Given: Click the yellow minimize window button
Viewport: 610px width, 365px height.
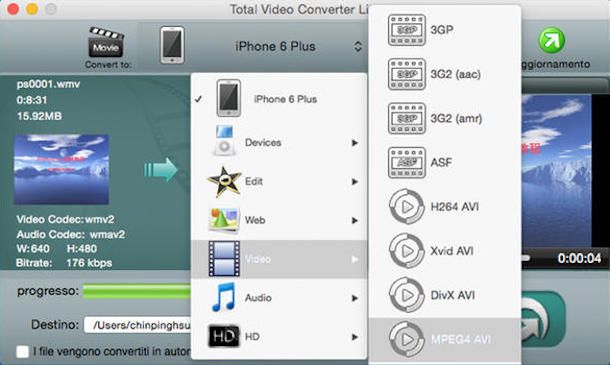Looking at the screenshot, I should pos(32,9).
